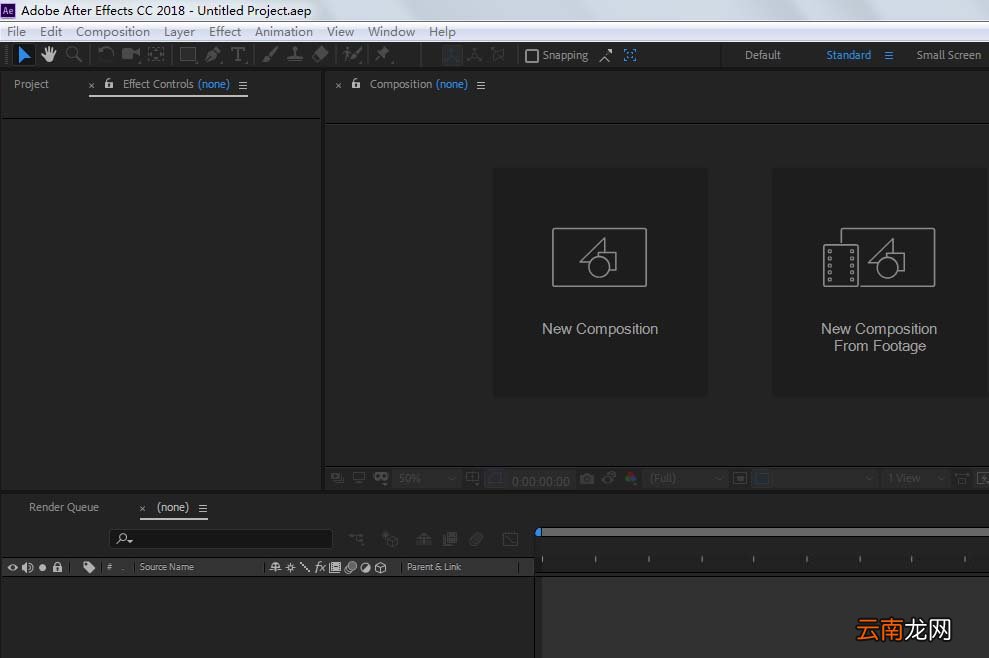Select the Pen tool
Screen dimensions: 989x658
[213, 56]
